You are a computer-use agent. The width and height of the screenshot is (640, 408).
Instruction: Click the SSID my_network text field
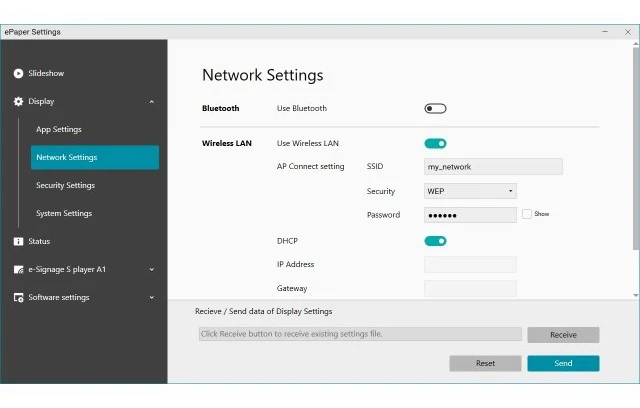(493, 167)
